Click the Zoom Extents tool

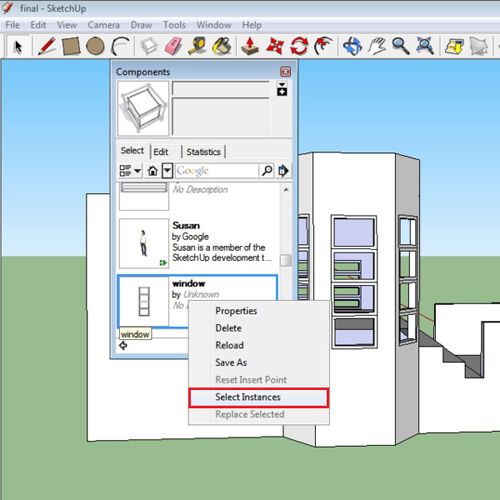pos(425,46)
